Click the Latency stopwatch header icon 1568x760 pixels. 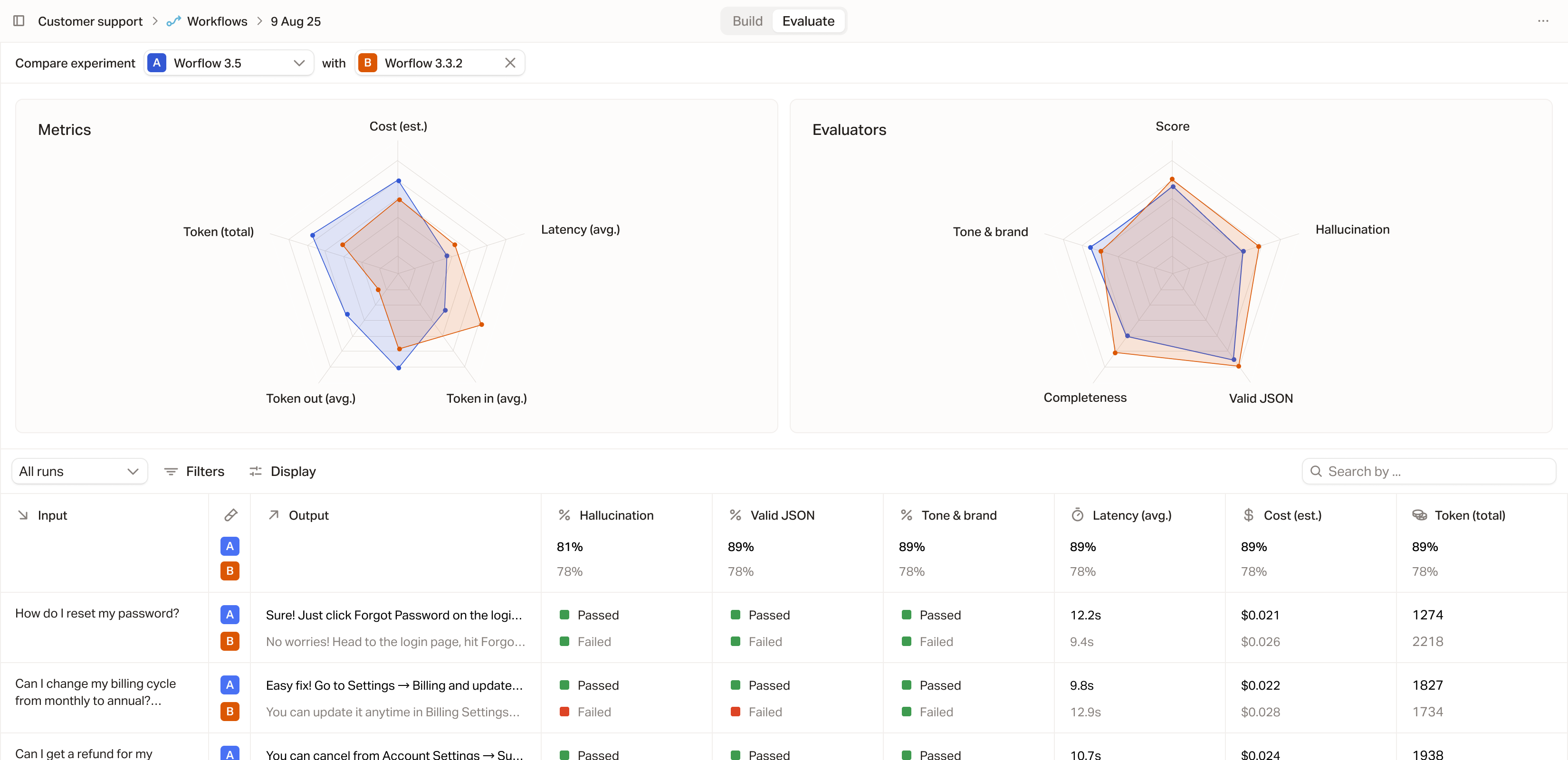click(1077, 515)
